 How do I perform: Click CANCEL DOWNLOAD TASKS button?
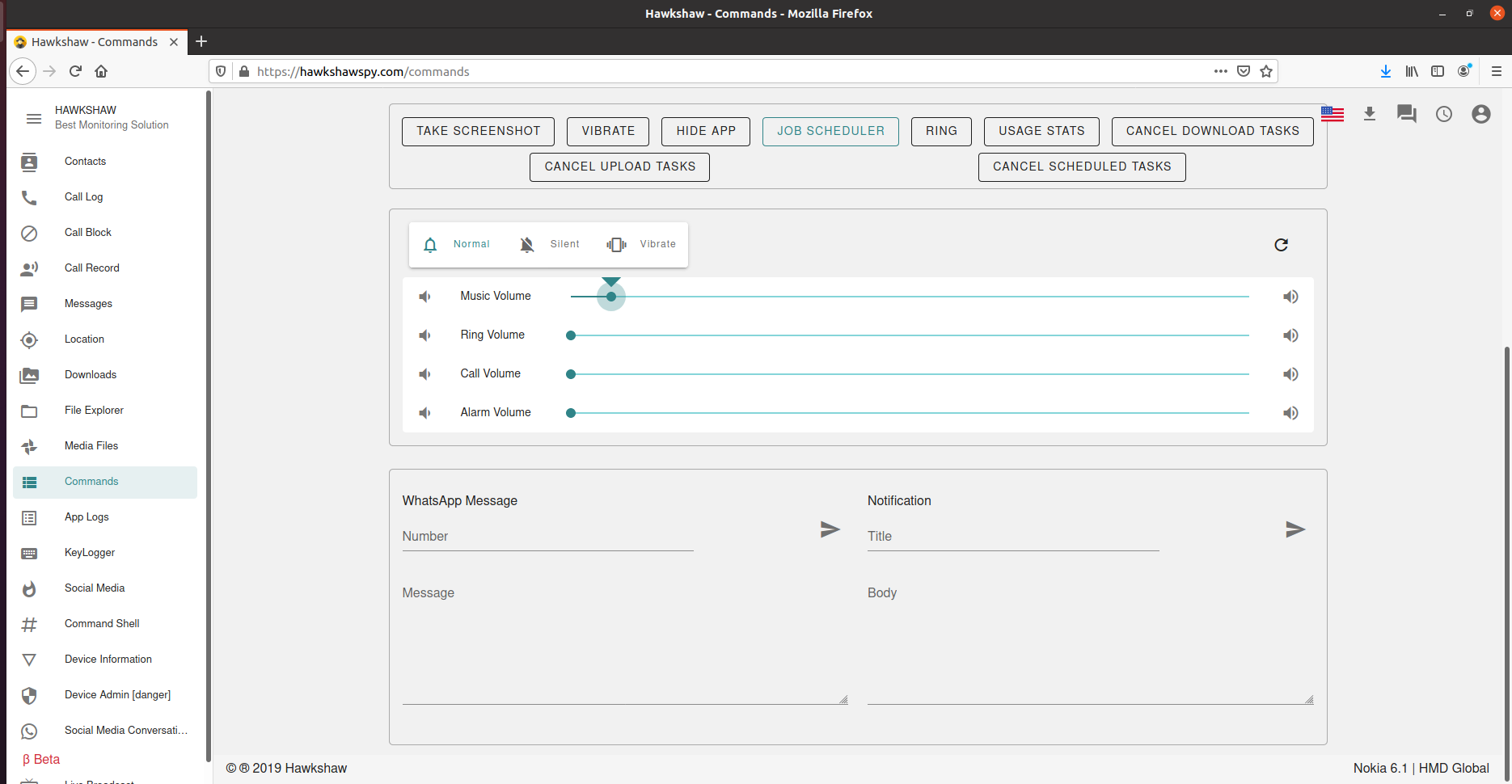coord(1213,131)
